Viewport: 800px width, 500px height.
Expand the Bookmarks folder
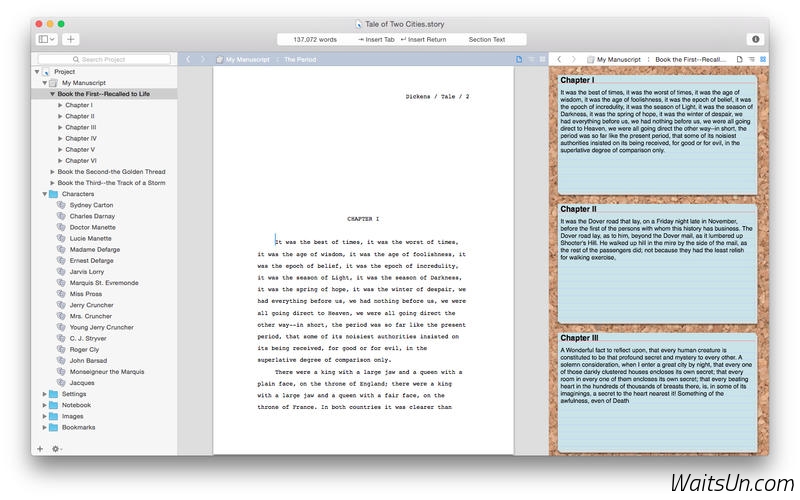tap(44, 428)
